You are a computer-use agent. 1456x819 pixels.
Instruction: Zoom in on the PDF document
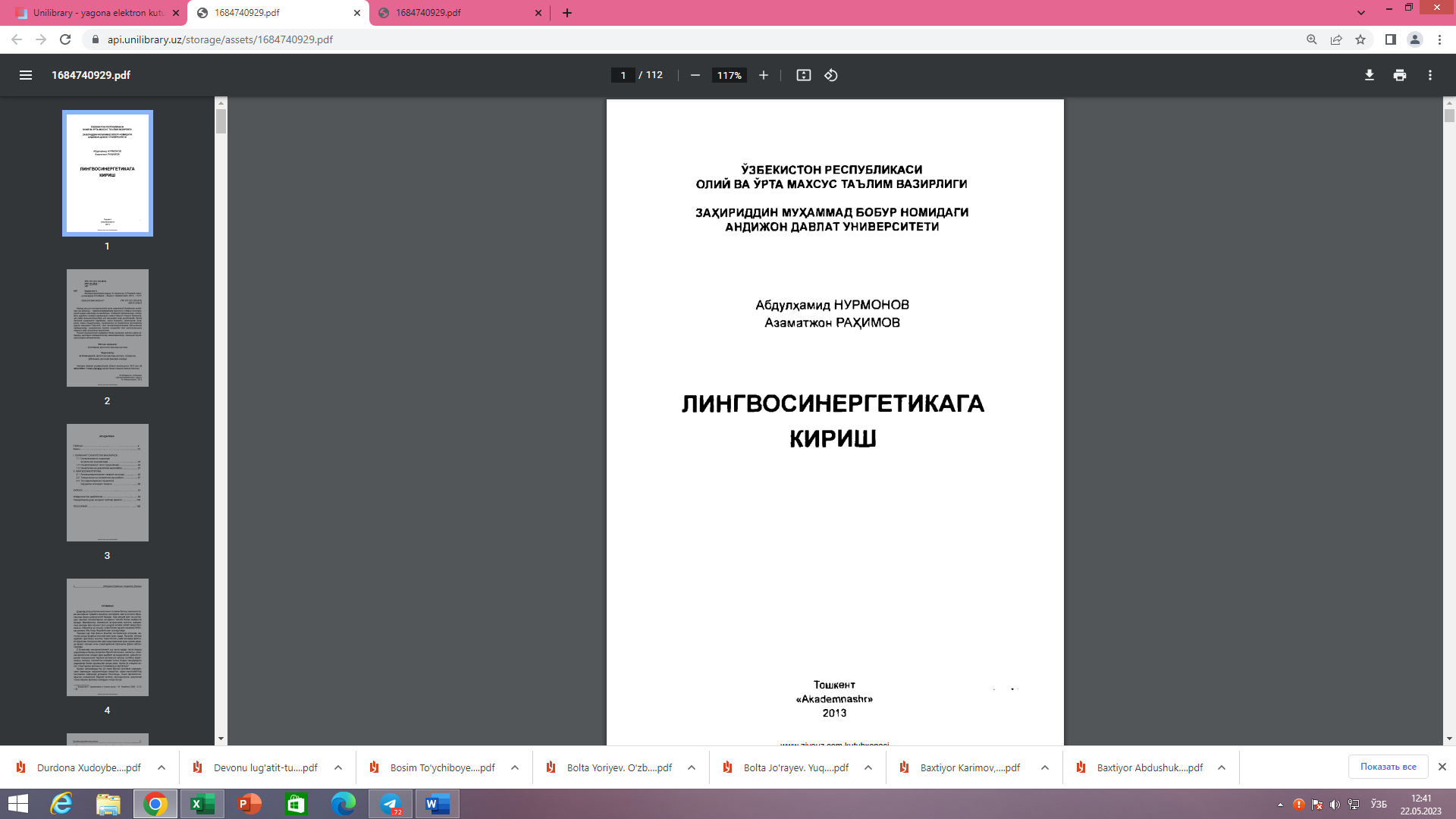click(x=763, y=75)
